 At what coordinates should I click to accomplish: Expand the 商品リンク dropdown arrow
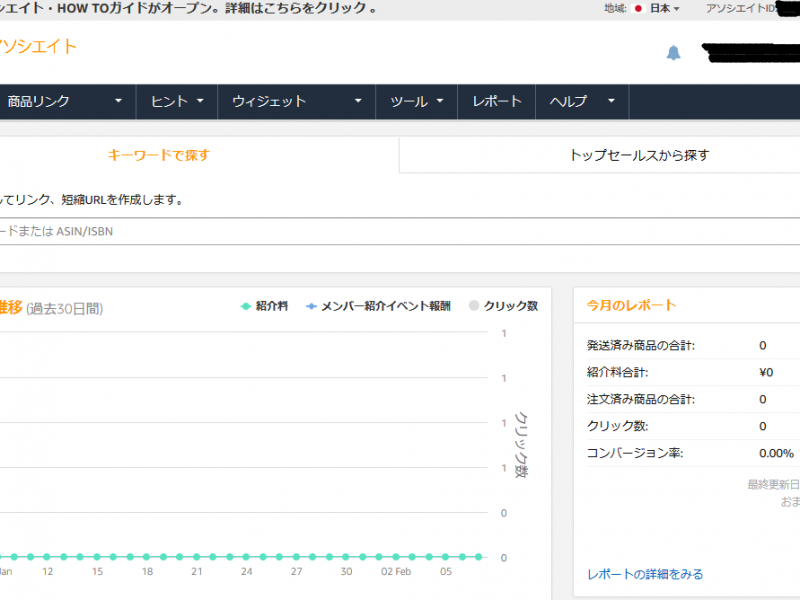click(x=118, y=101)
